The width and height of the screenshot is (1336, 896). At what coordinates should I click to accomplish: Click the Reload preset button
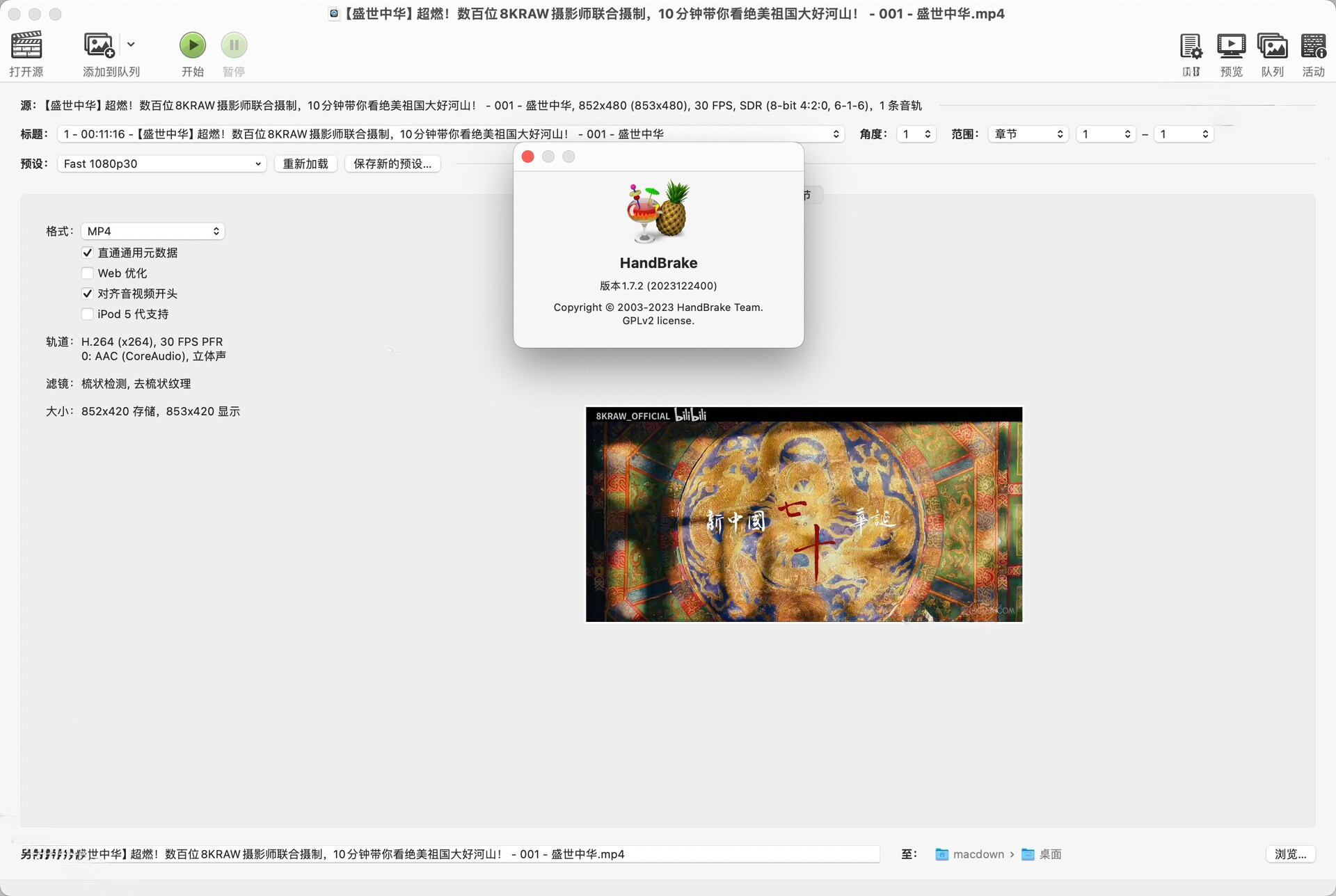[305, 163]
